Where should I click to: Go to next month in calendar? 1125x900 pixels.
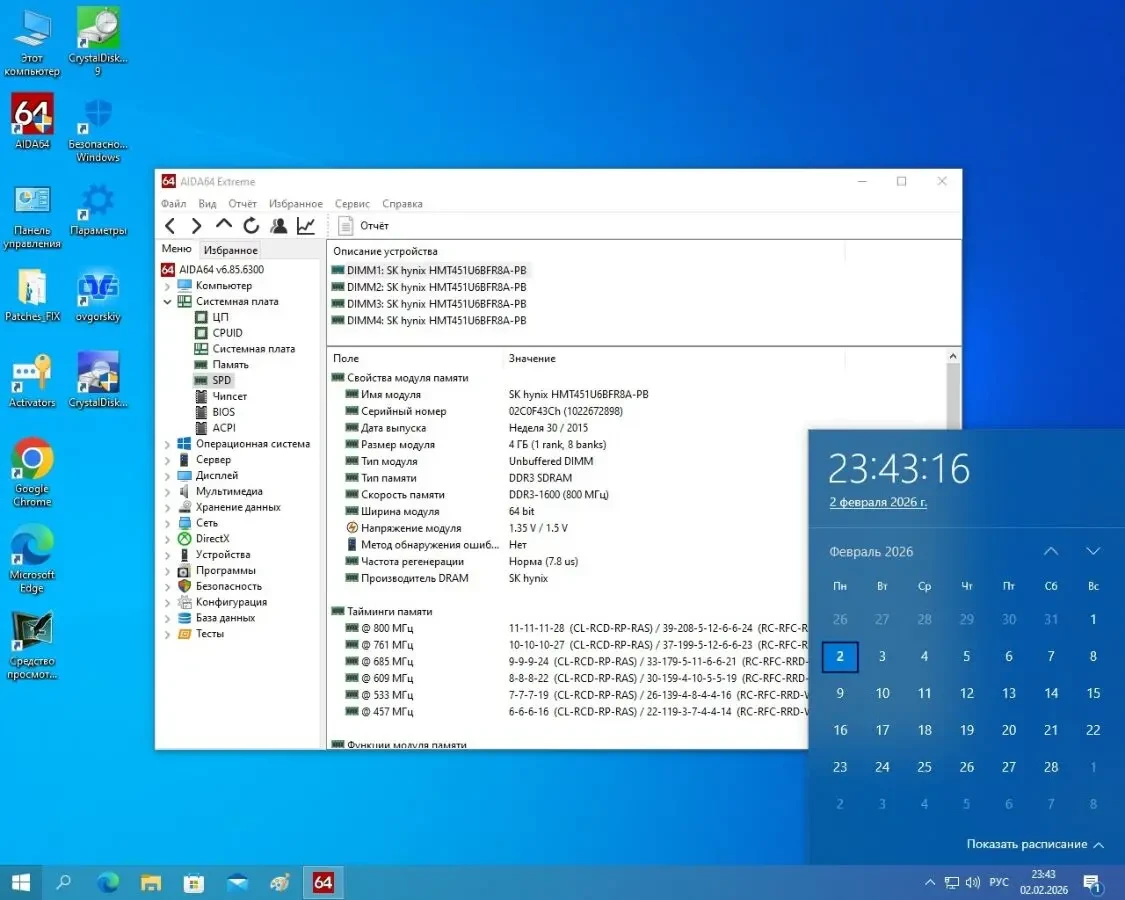click(1093, 551)
